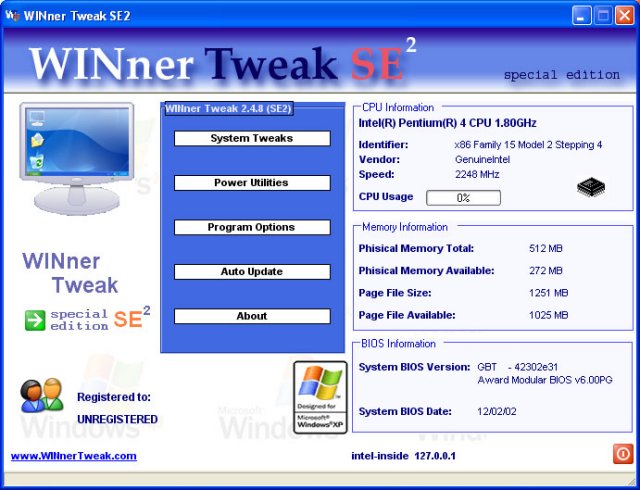
Task: Click the title bar app icon
Action: point(13,16)
